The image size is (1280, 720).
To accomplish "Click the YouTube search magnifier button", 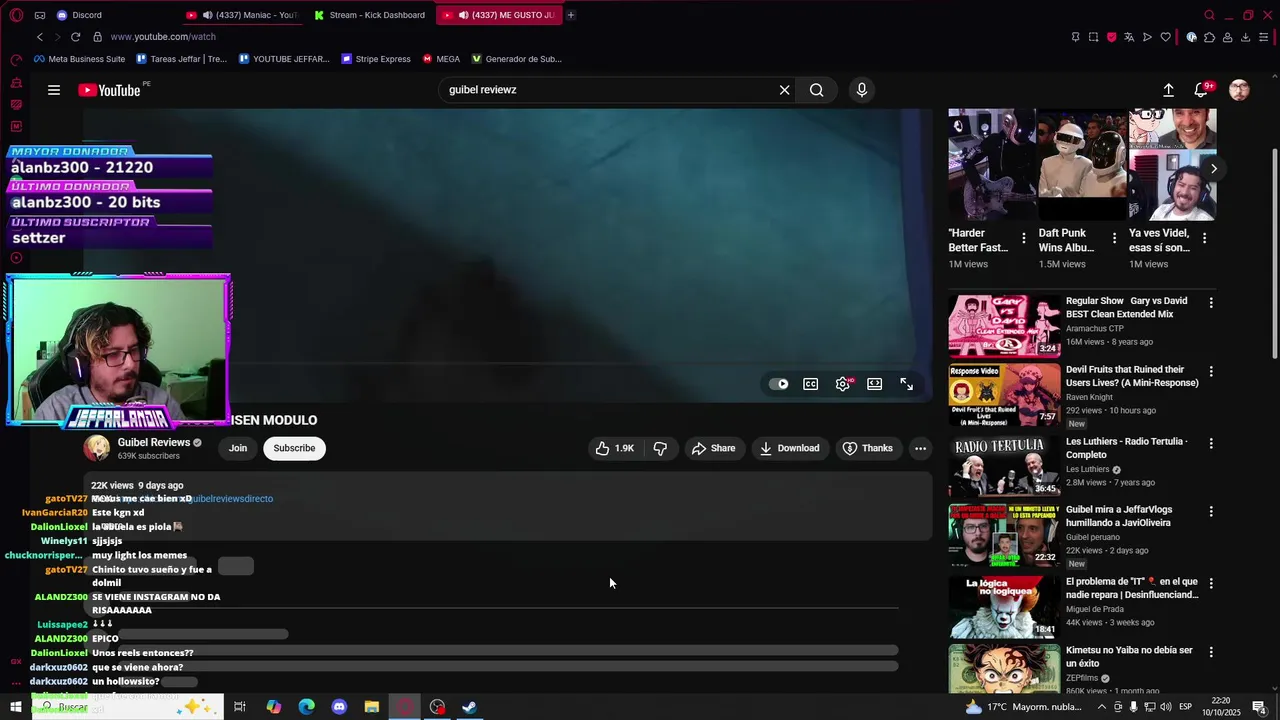I will [x=817, y=90].
